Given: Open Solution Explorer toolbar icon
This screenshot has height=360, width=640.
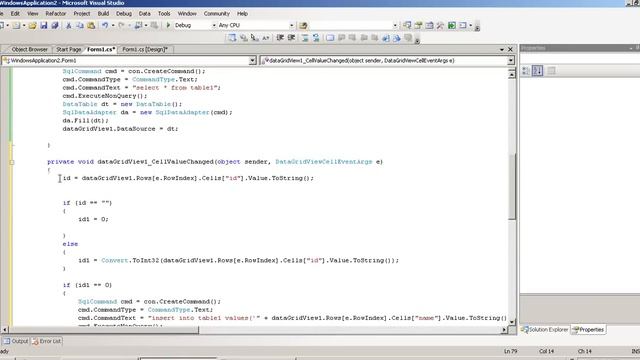Looking at the screenshot, I should 407,25.
